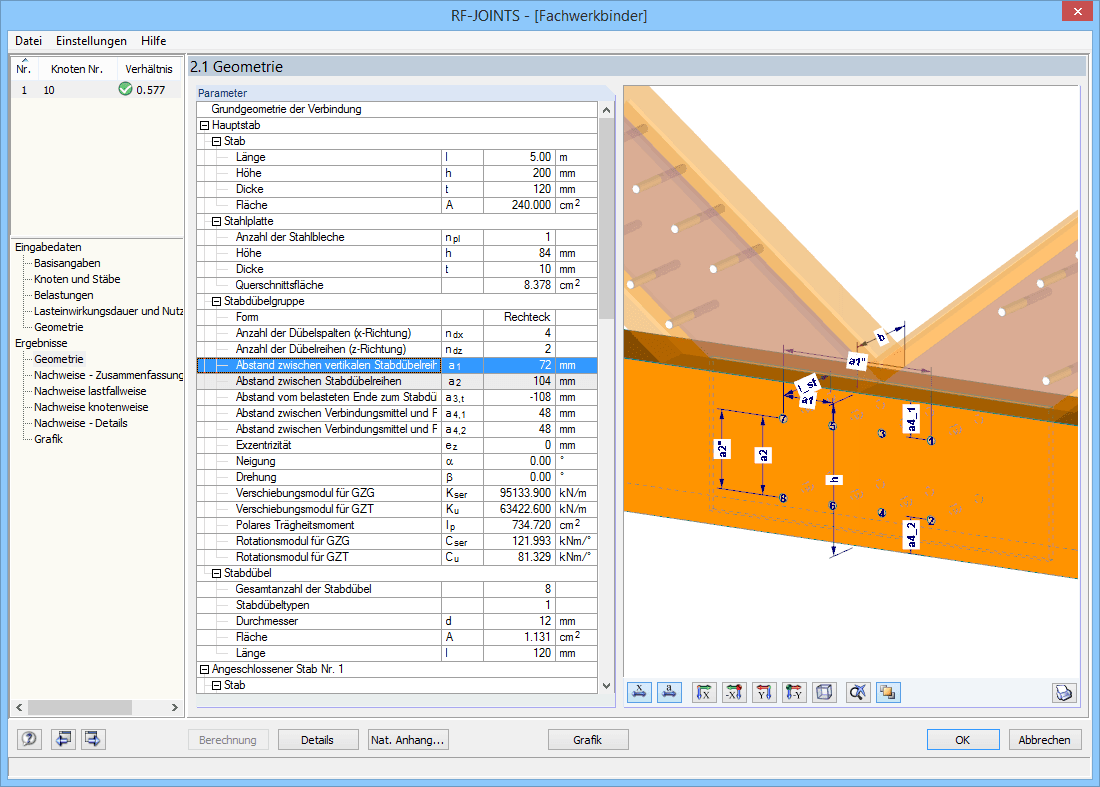Close the RF-JOINTS window

pos(1078,12)
